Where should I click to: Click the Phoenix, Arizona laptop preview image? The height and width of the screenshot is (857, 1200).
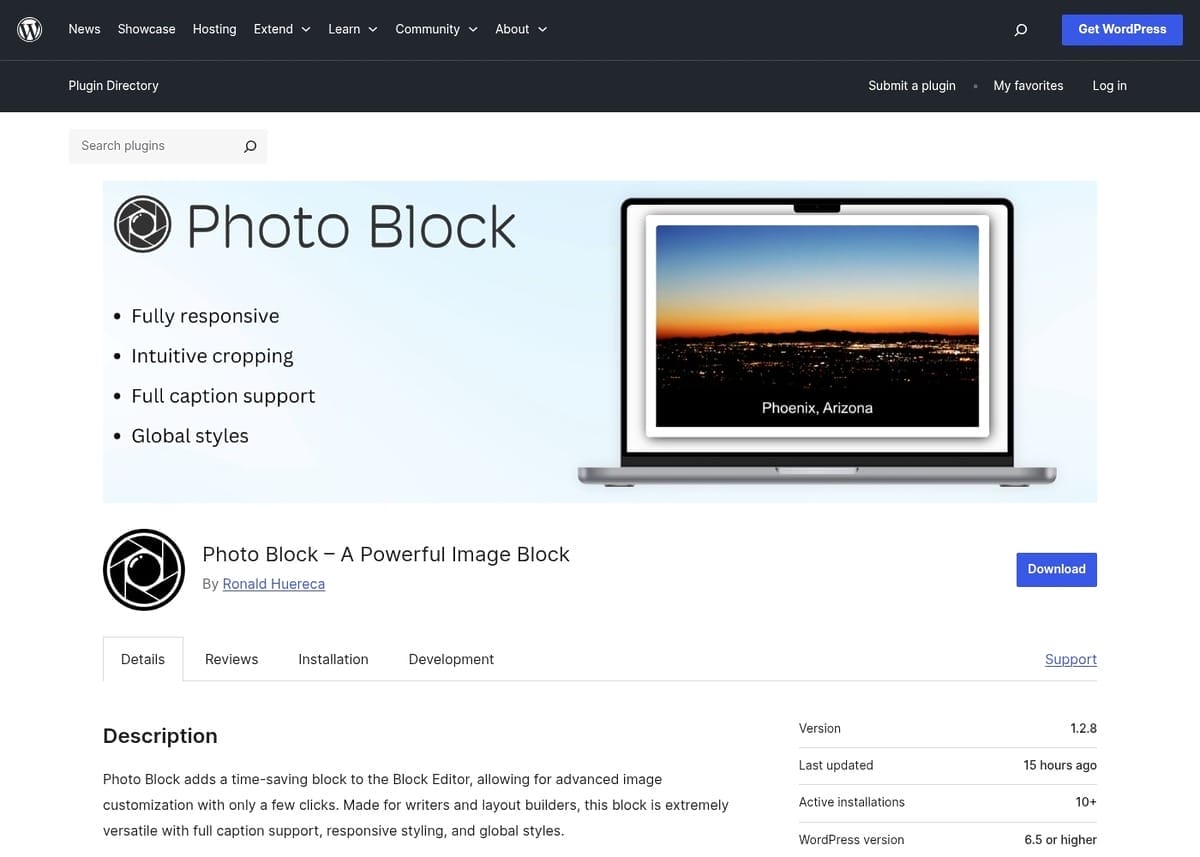(817, 325)
